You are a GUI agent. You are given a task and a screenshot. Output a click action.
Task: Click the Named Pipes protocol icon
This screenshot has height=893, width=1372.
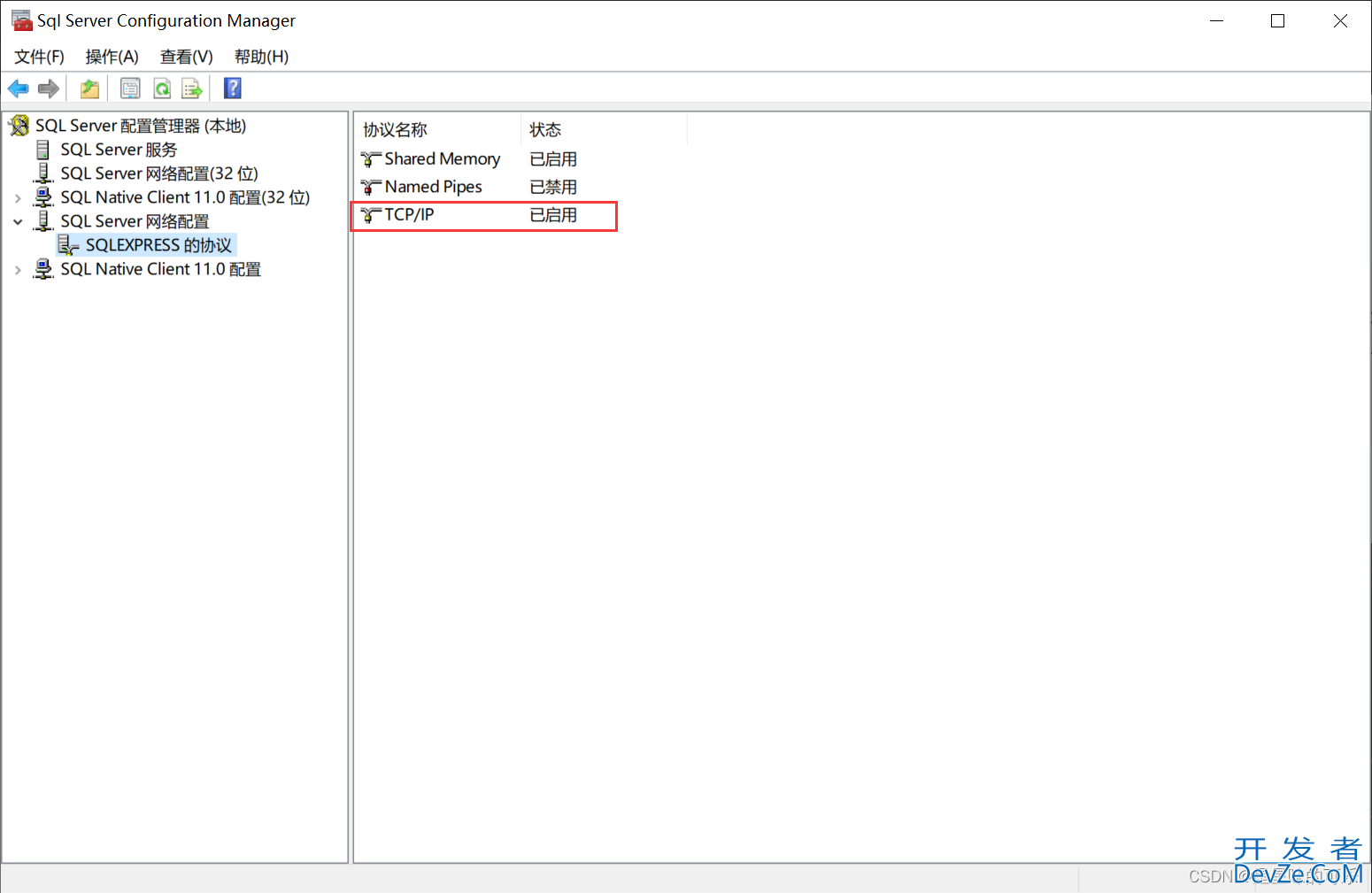pyautogui.click(x=371, y=188)
